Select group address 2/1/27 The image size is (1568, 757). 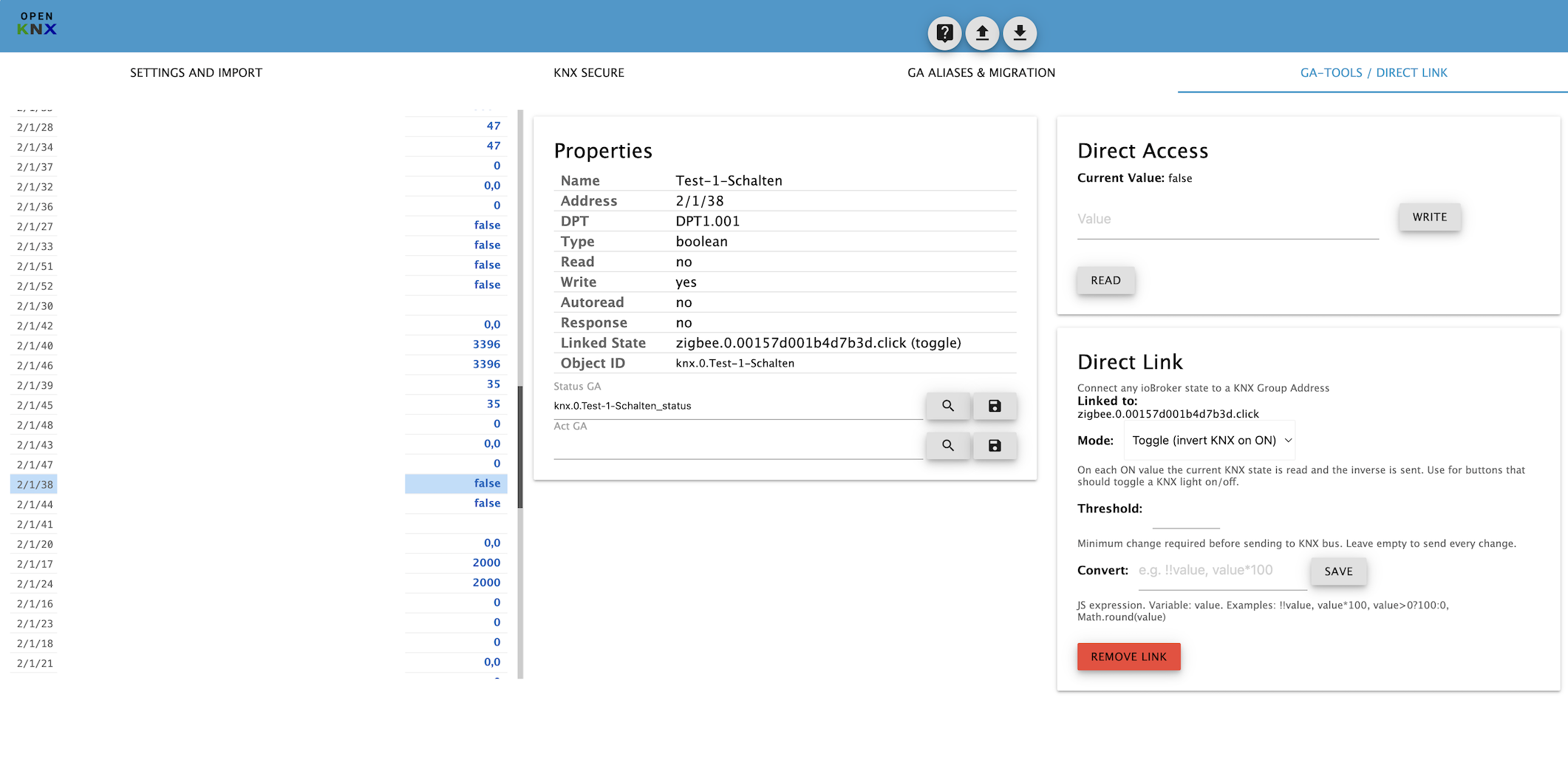[35, 227]
